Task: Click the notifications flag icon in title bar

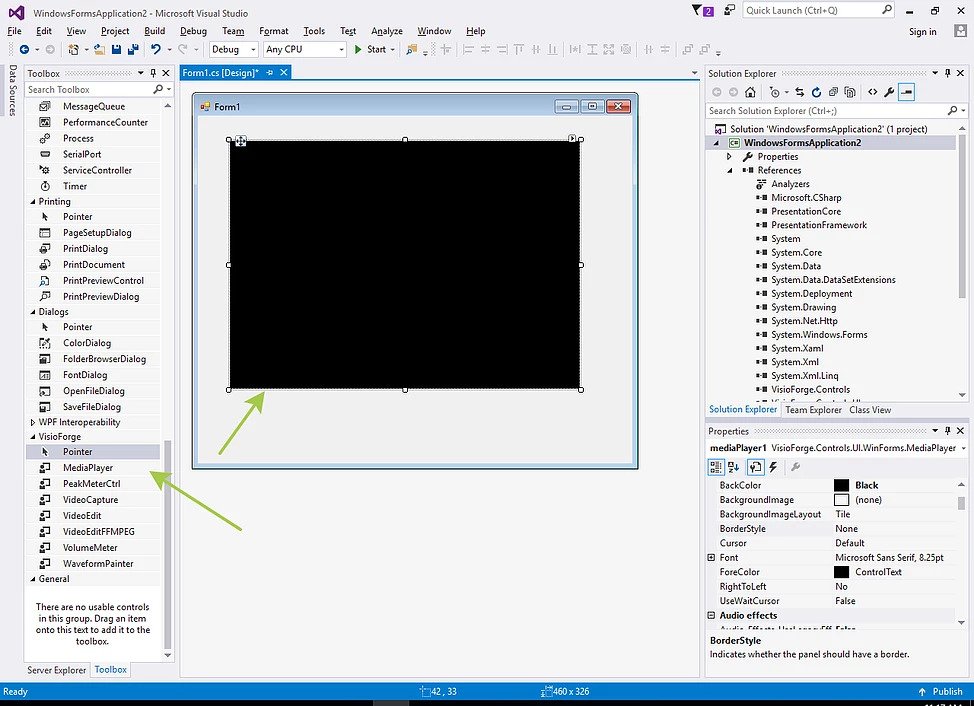Action: [x=703, y=11]
